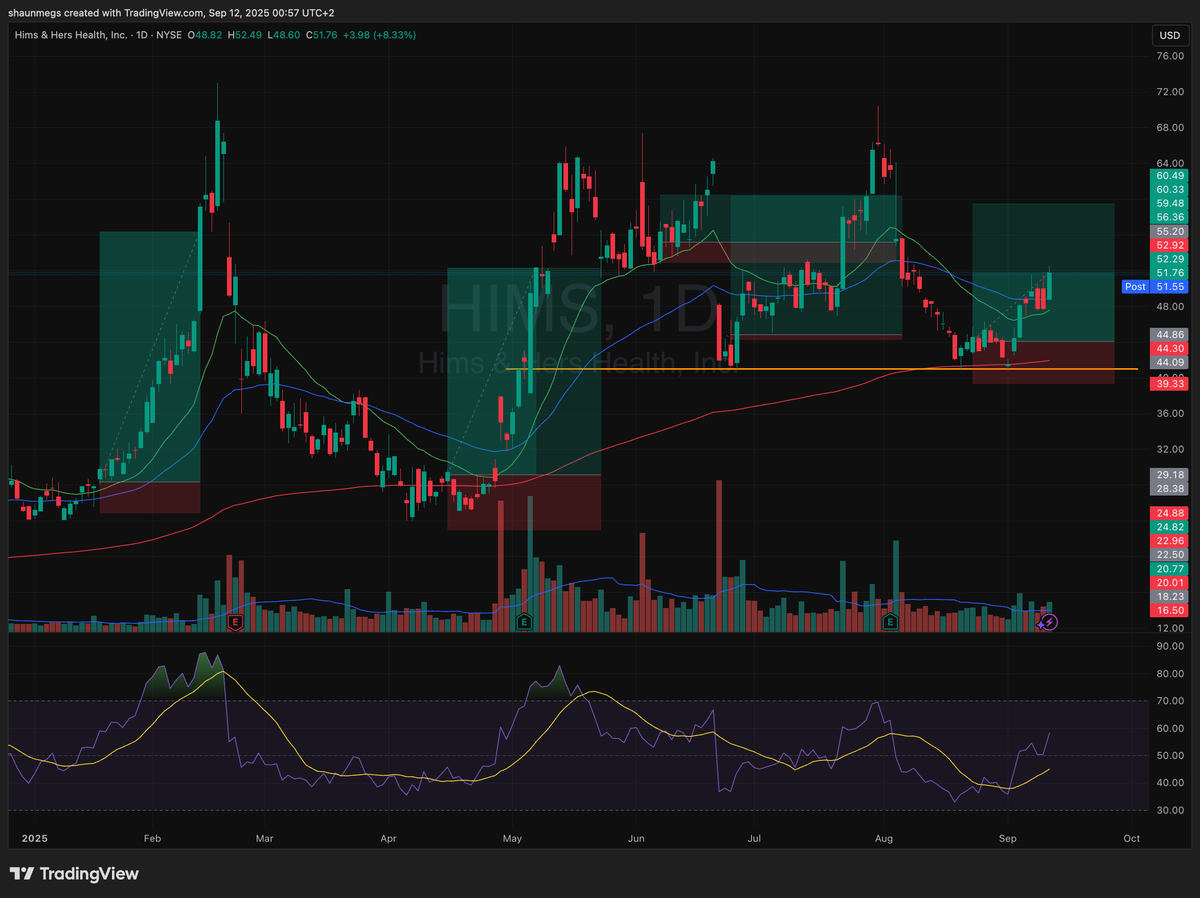
Task: Select the 29.18 gray price label
Action: [1170, 474]
